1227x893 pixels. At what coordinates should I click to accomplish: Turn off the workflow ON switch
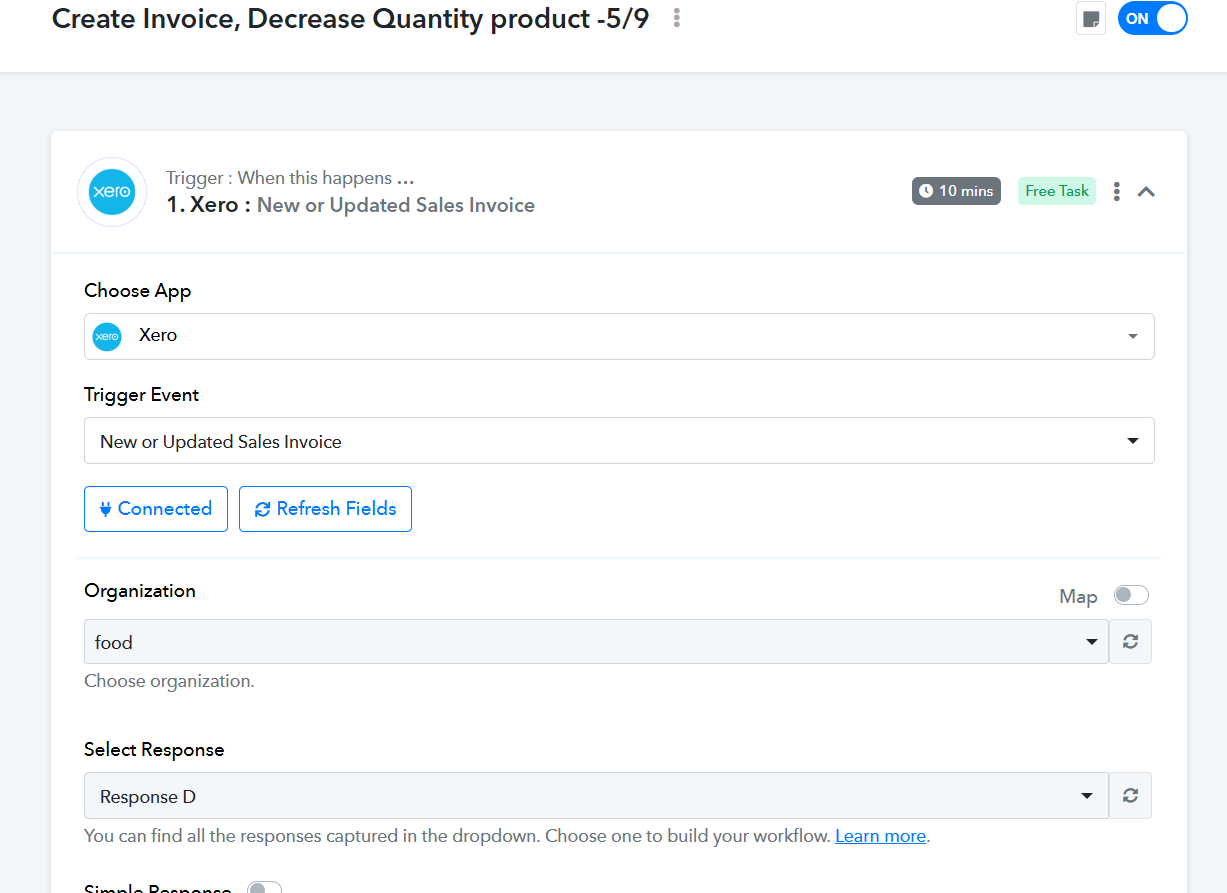coord(1152,19)
